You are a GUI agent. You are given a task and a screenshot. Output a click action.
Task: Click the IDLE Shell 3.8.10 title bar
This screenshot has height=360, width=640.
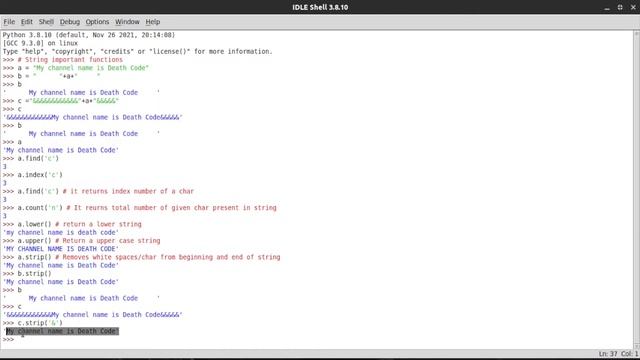pos(320,7)
